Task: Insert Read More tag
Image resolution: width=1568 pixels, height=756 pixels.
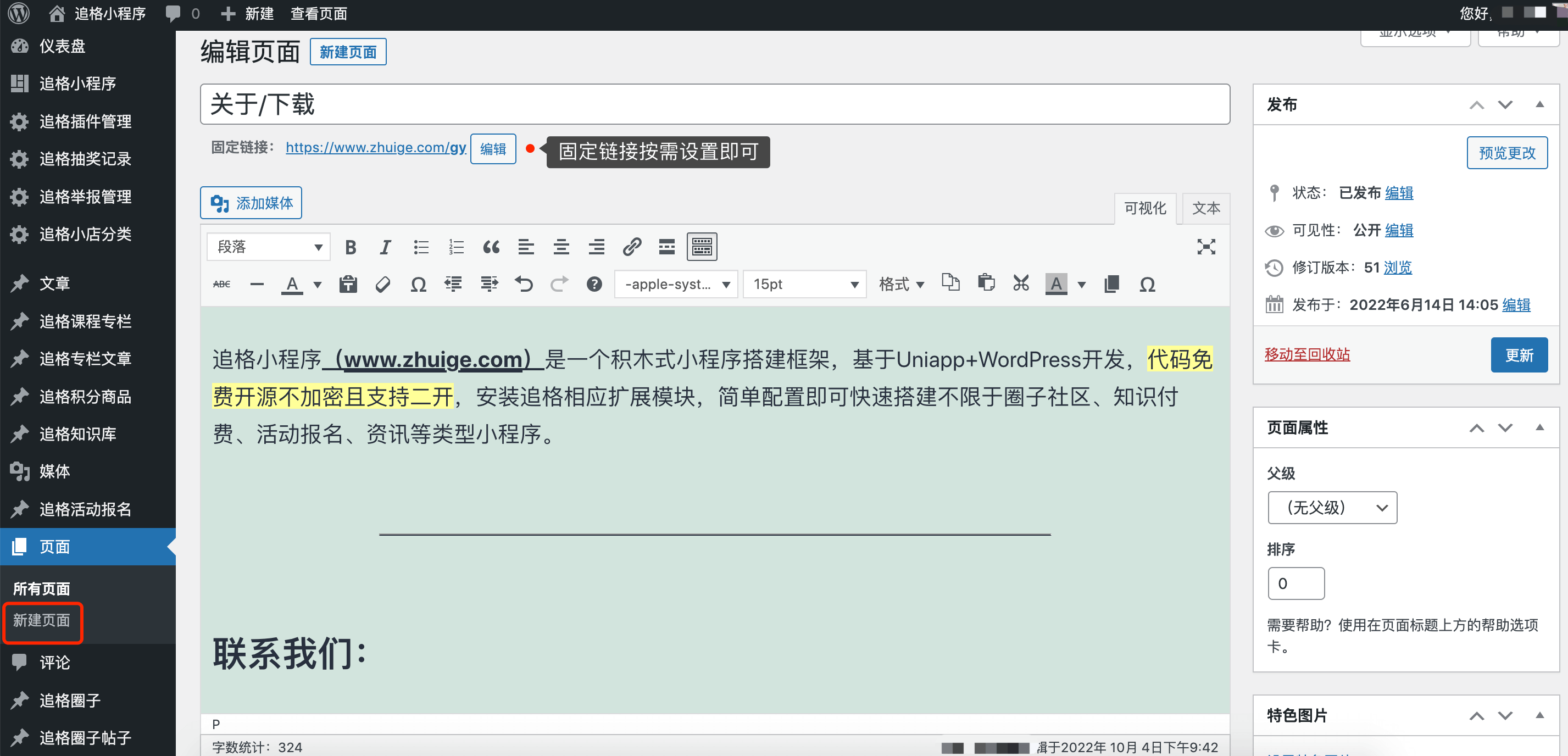Action: pos(666,247)
